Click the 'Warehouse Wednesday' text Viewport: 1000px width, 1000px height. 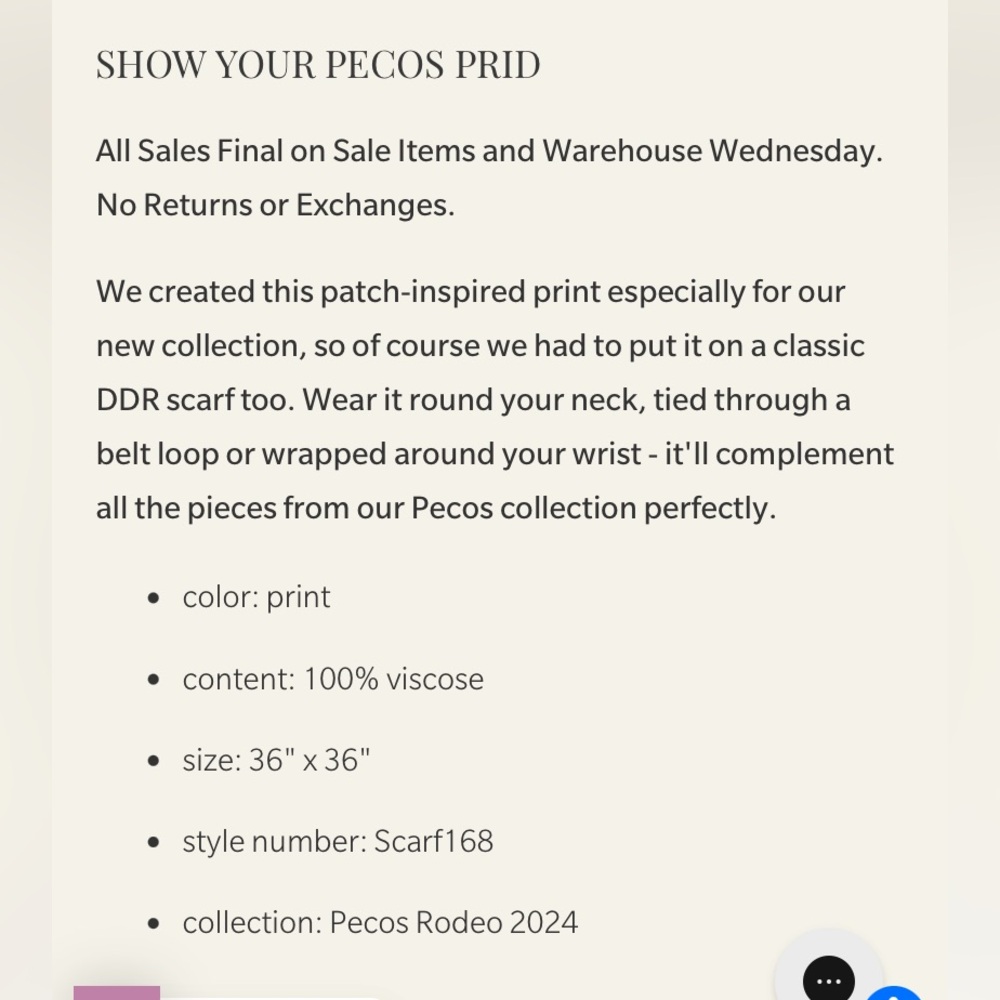(x=710, y=151)
